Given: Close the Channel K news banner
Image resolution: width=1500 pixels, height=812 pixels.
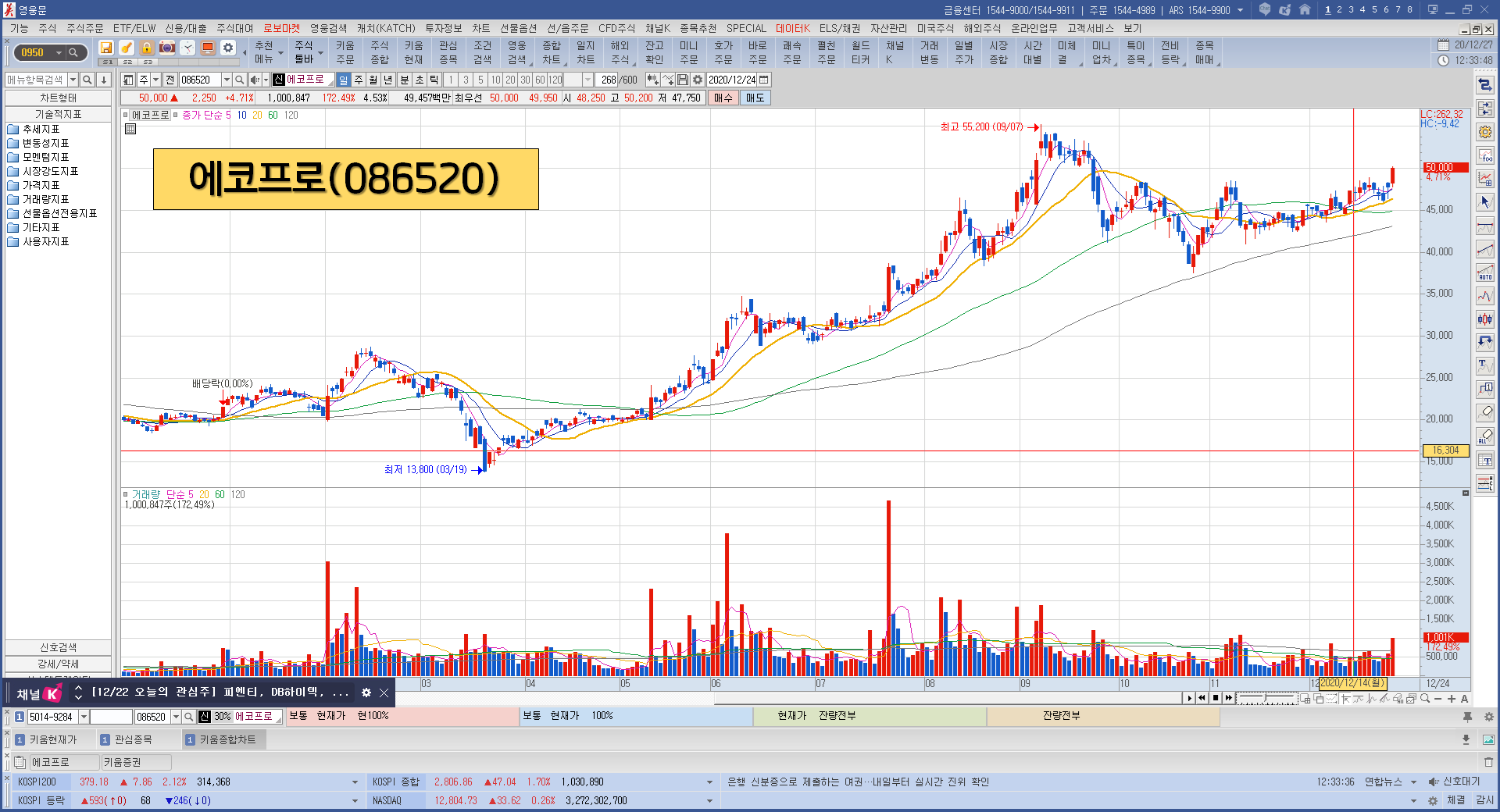Looking at the screenshot, I should [384, 693].
